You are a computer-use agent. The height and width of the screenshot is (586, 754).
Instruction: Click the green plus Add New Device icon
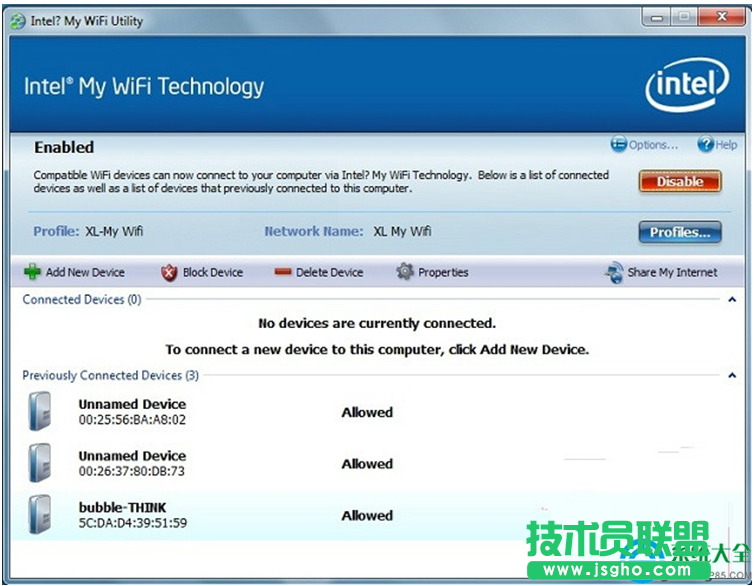[33, 272]
